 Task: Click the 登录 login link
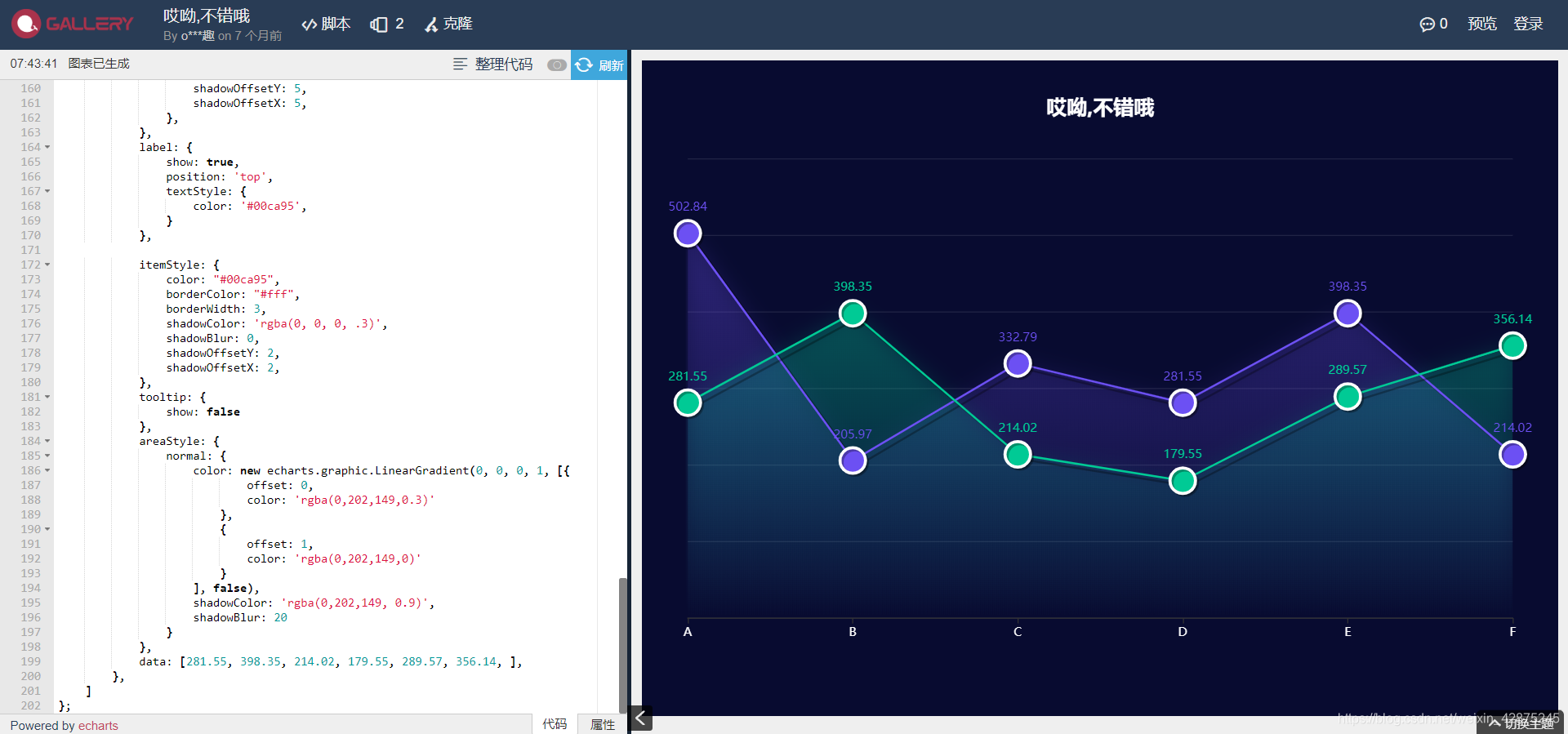coord(1528,24)
